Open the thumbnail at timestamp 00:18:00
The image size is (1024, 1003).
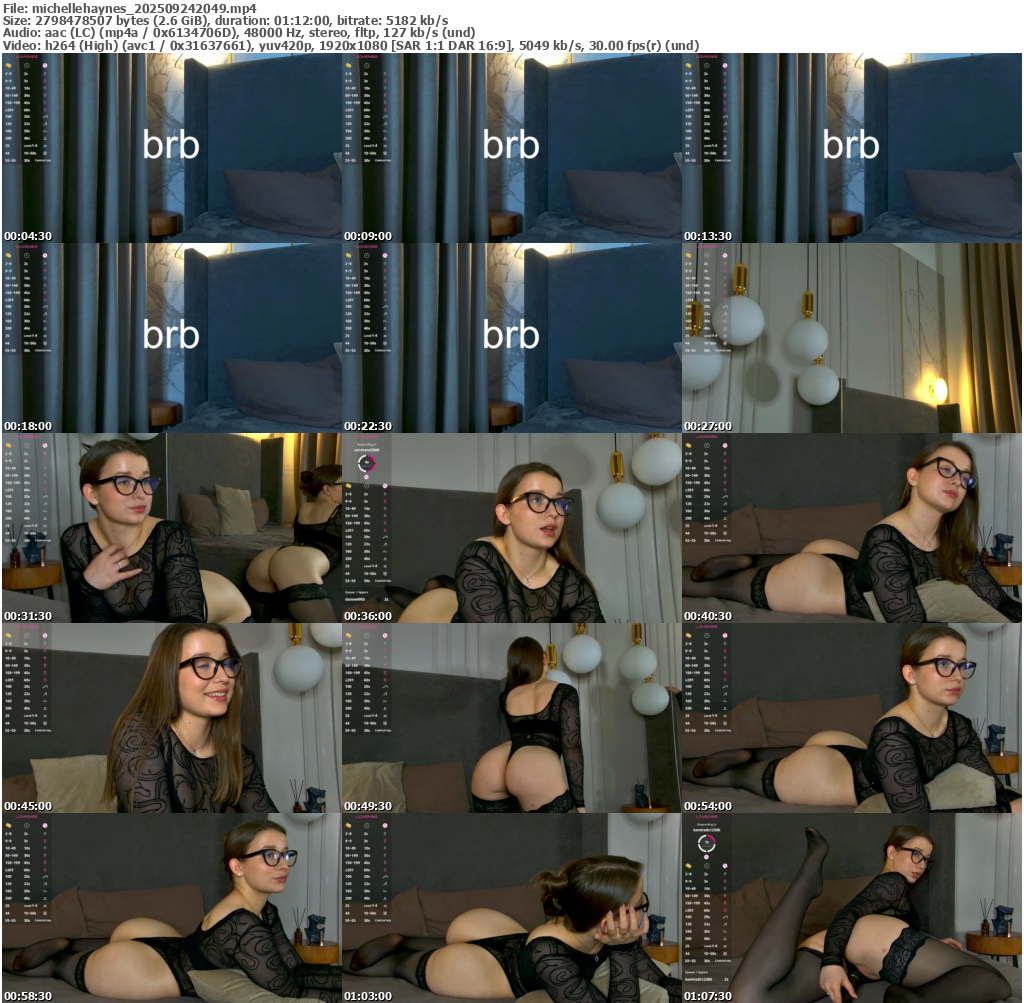click(x=172, y=338)
